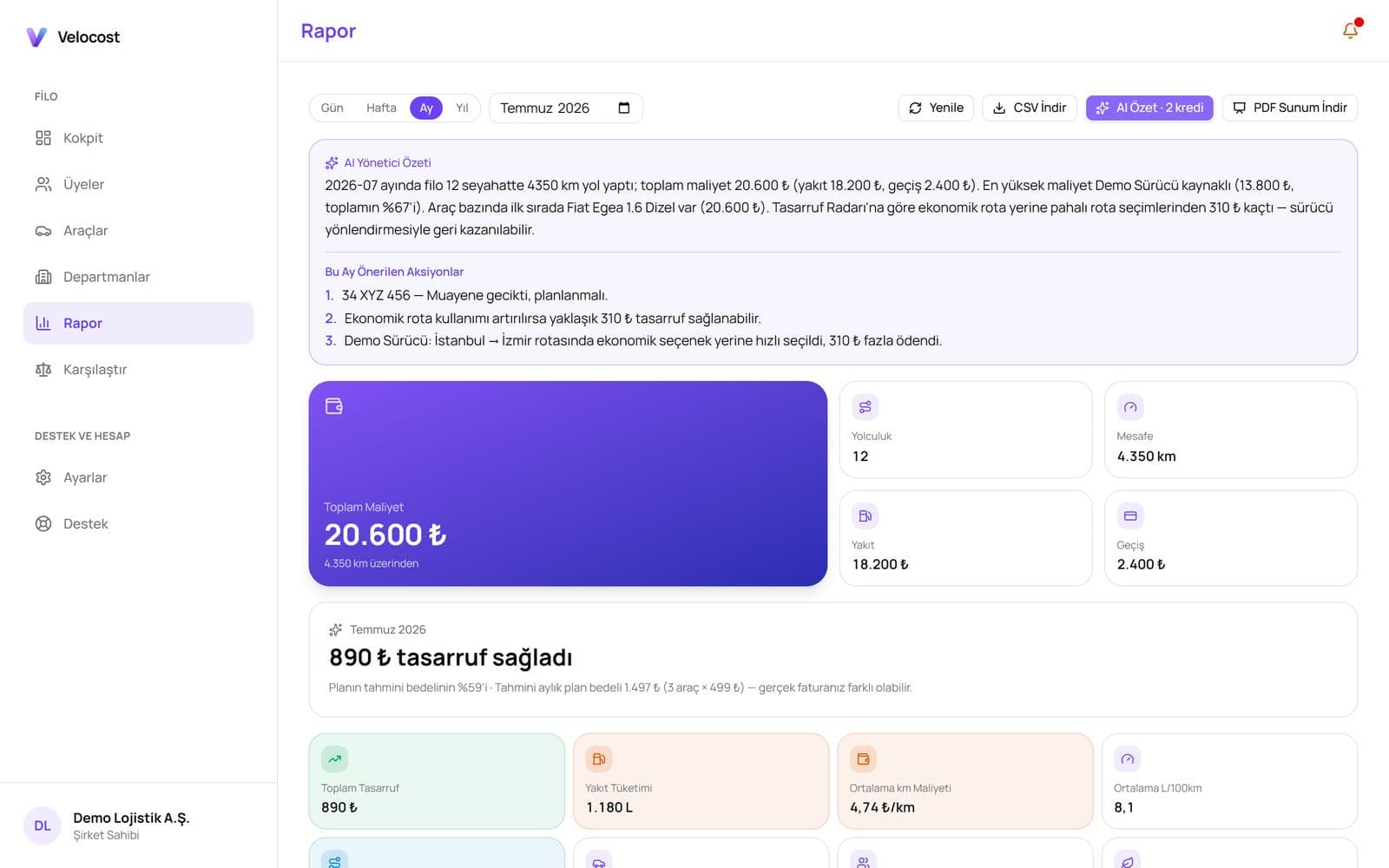Click the Yakıt Tüketimi fuel icon
1389x868 pixels.
pos(599,759)
